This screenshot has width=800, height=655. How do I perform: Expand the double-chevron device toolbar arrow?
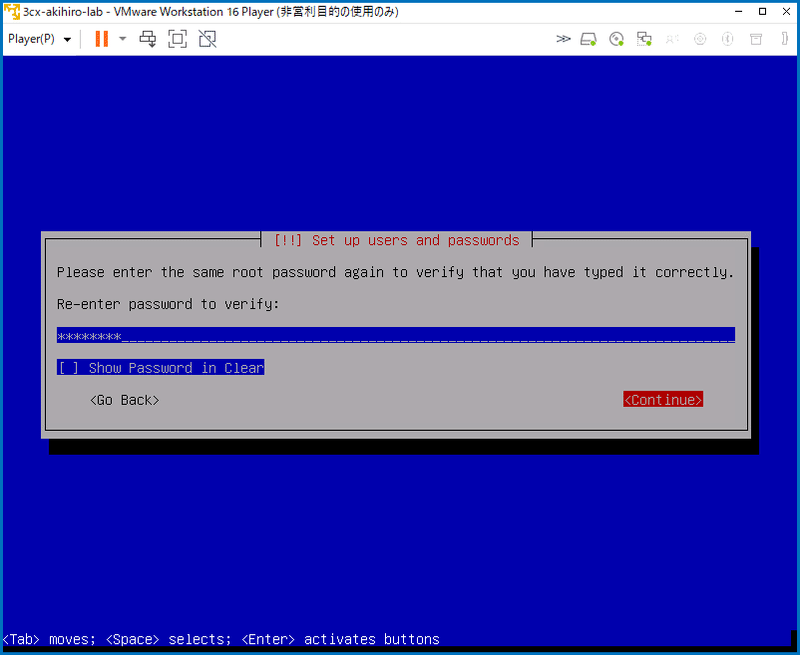(563, 39)
